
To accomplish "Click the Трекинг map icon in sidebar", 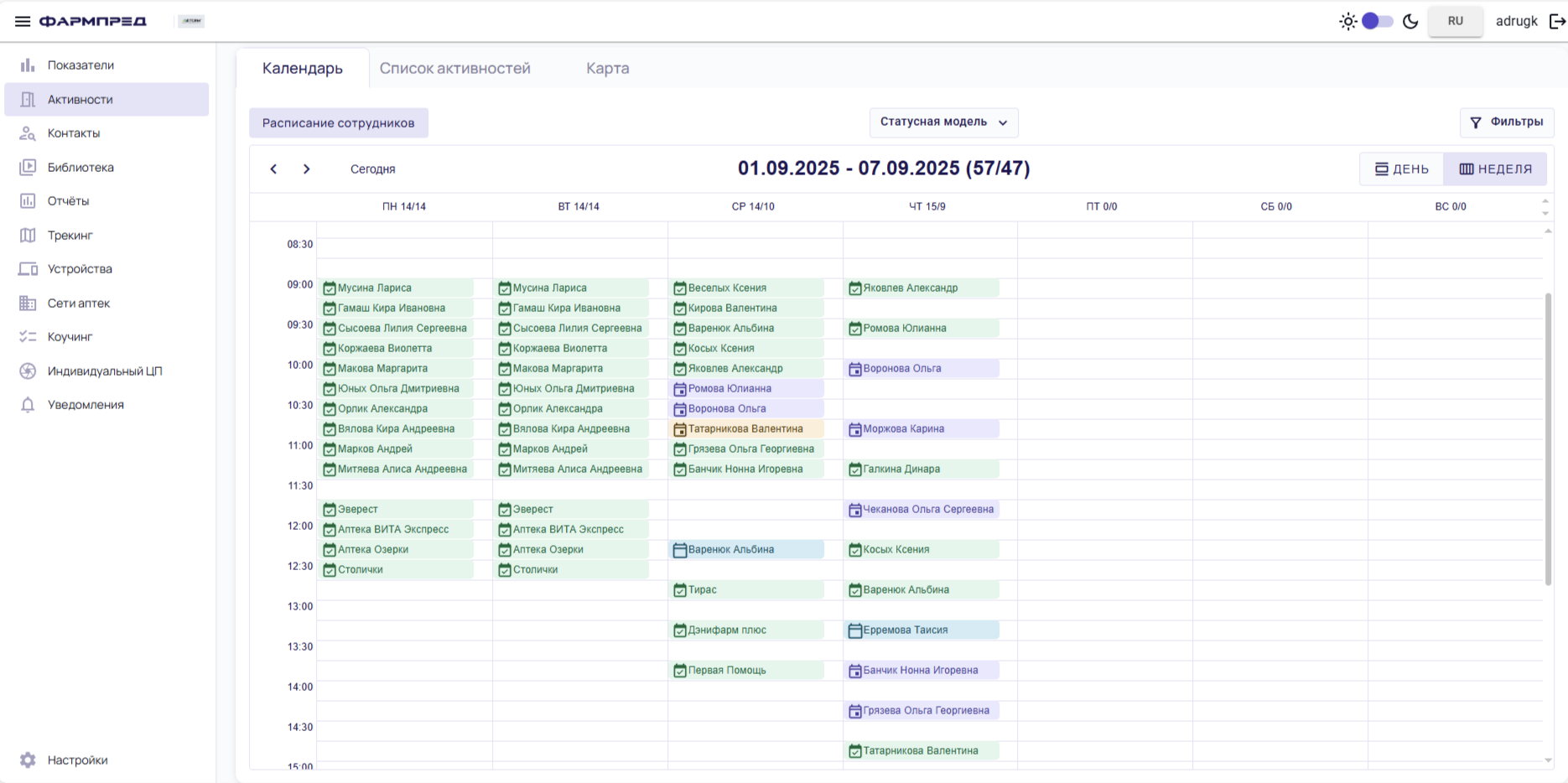I will (28, 236).
